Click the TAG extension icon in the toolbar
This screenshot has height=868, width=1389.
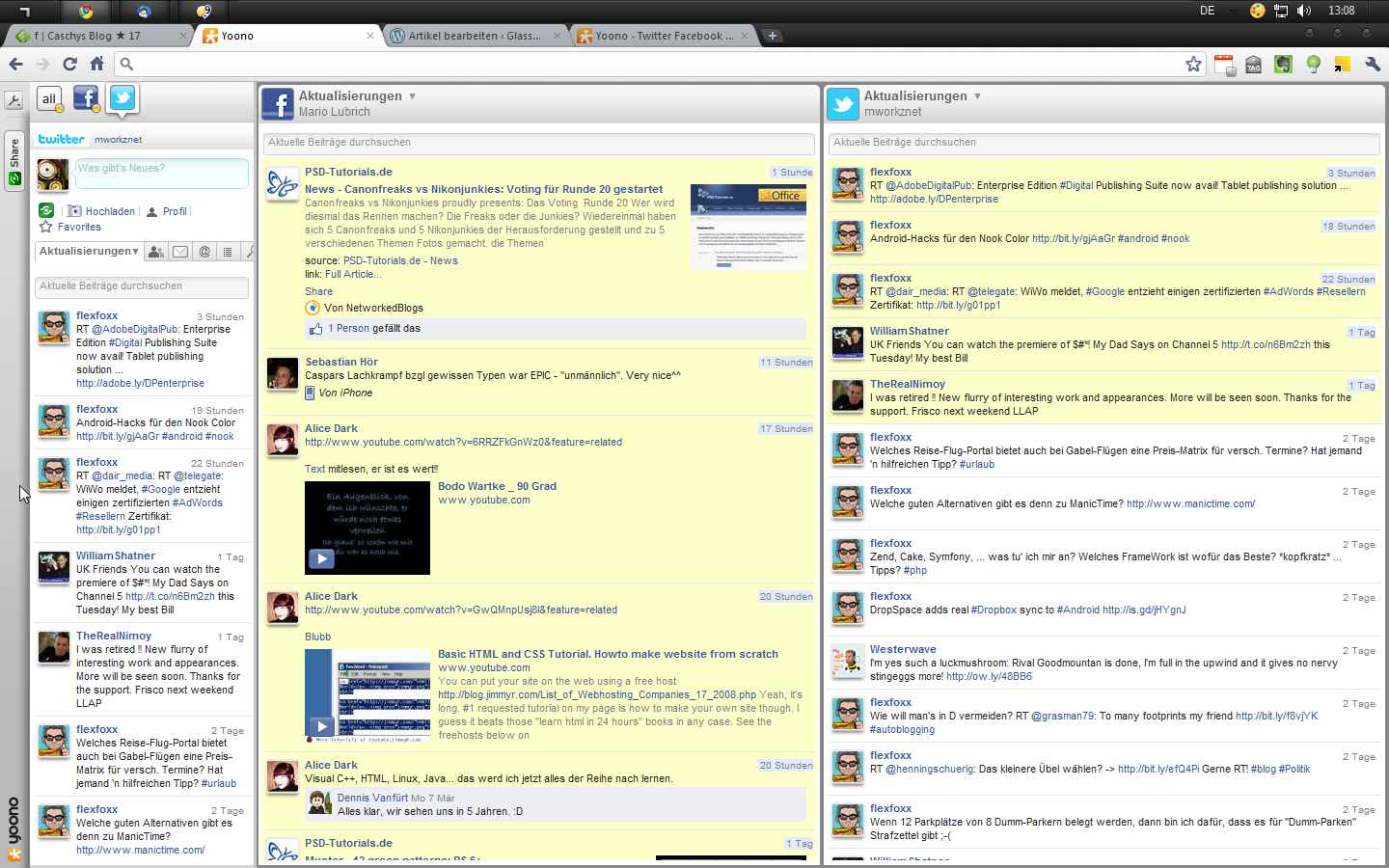pyautogui.click(x=1253, y=64)
